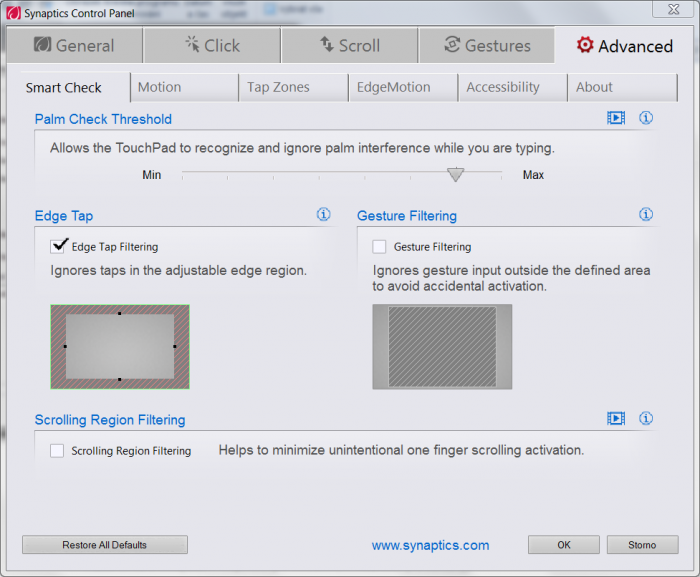This screenshot has width=700, height=577.
Task: Enable the Scrolling Region Filtering checkbox
Action: pos(58,451)
